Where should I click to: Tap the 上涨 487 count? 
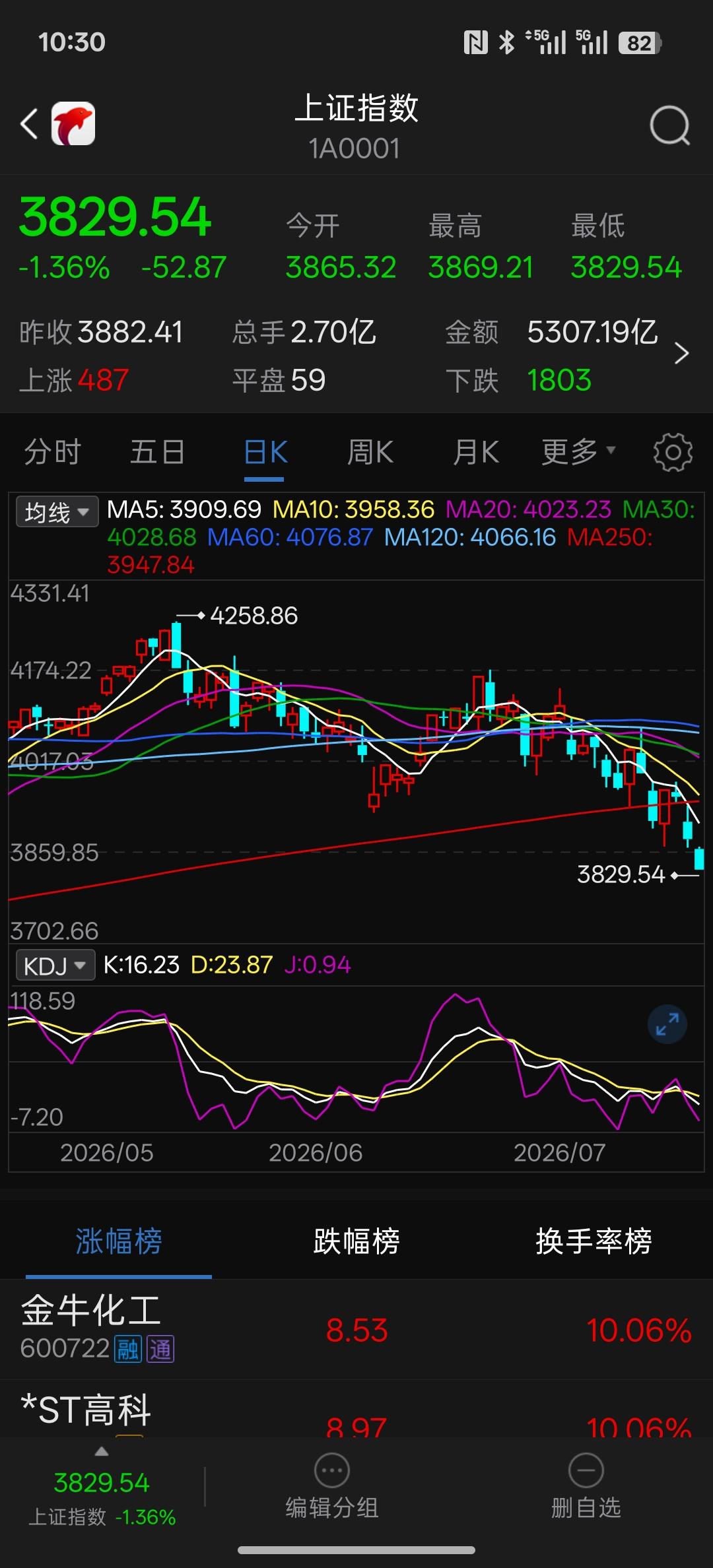click(x=74, y=381)
